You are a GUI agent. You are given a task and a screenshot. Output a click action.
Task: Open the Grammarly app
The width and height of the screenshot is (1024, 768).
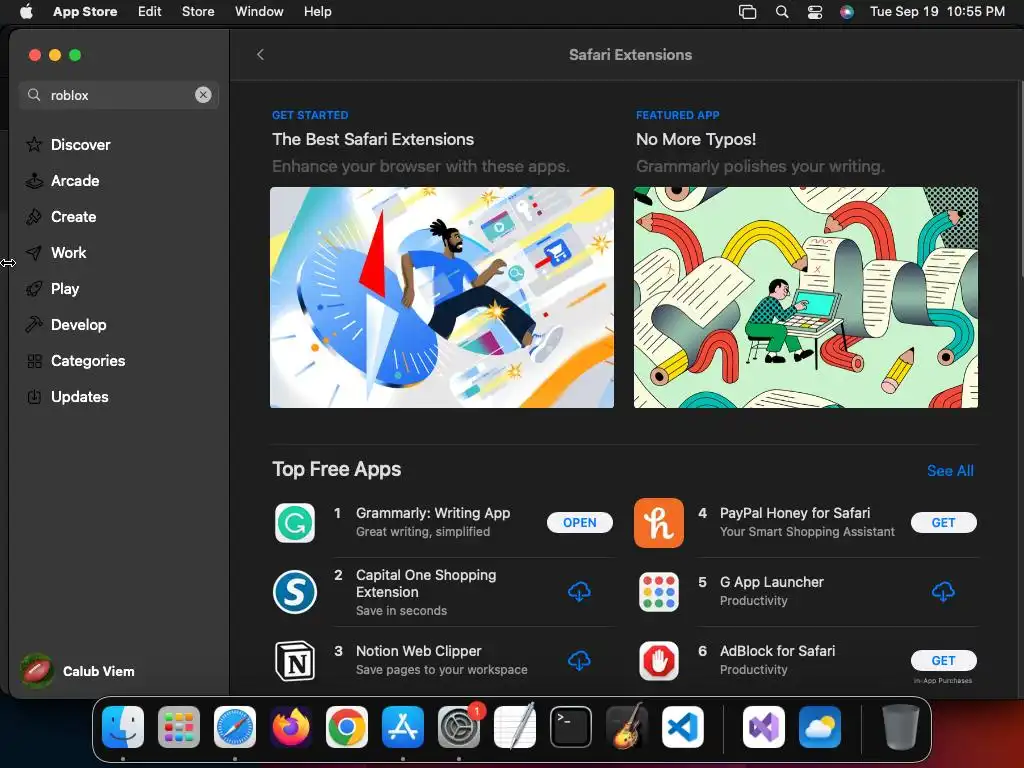click(x=579, y=522)
